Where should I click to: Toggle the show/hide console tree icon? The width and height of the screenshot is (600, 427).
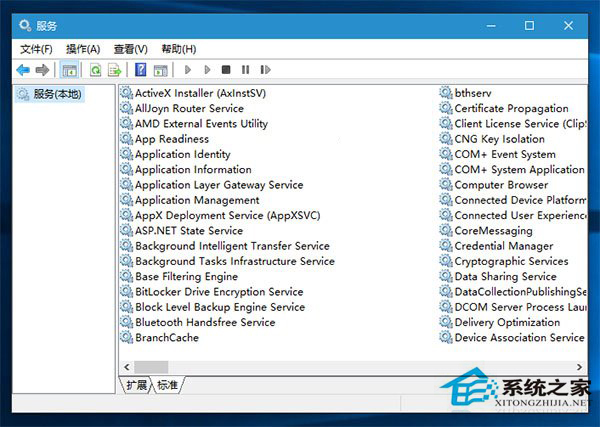(70, 70)
